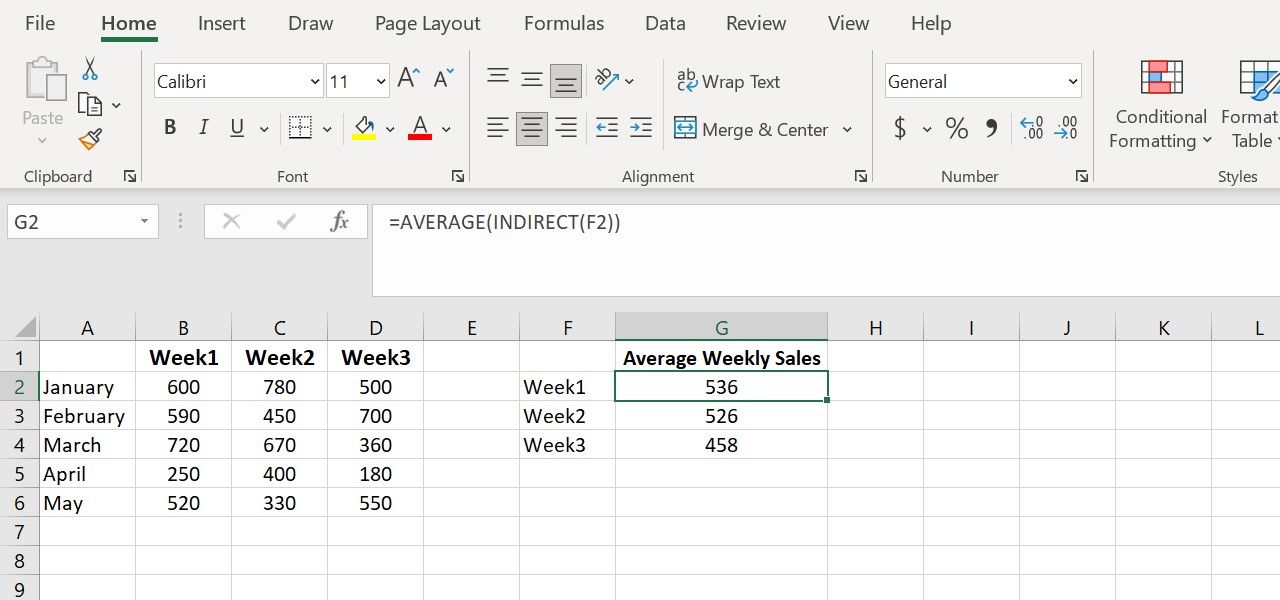Apply Percent Style formatting
The width and height of the screenshot is (1280, 600).
(x=956, y=128)
